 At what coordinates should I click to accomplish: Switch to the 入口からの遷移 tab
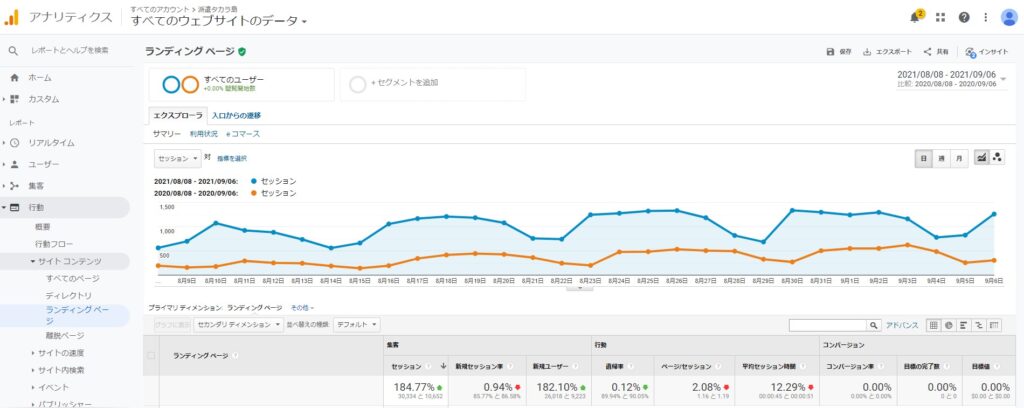[236, 116]
